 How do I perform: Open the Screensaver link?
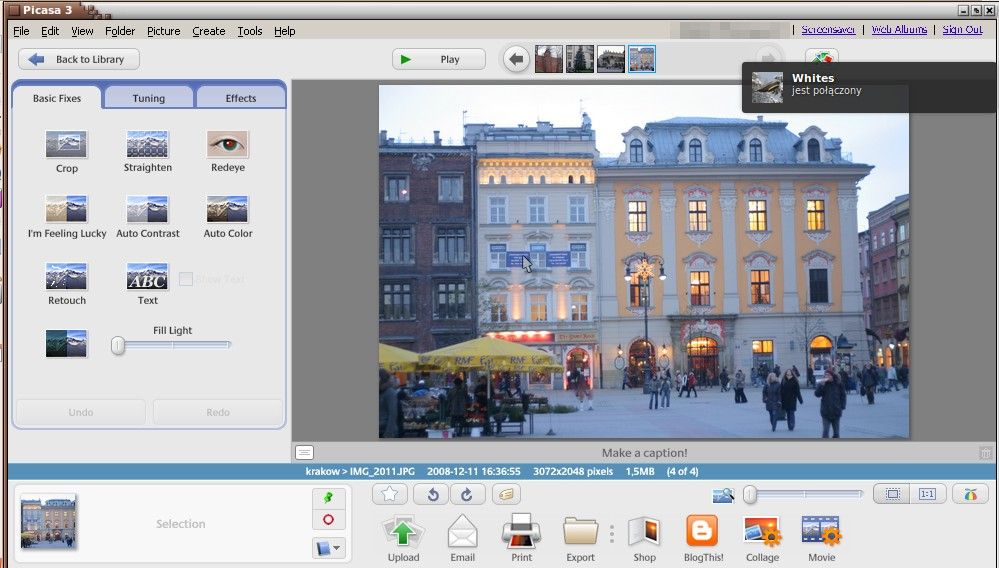[828, 29]
